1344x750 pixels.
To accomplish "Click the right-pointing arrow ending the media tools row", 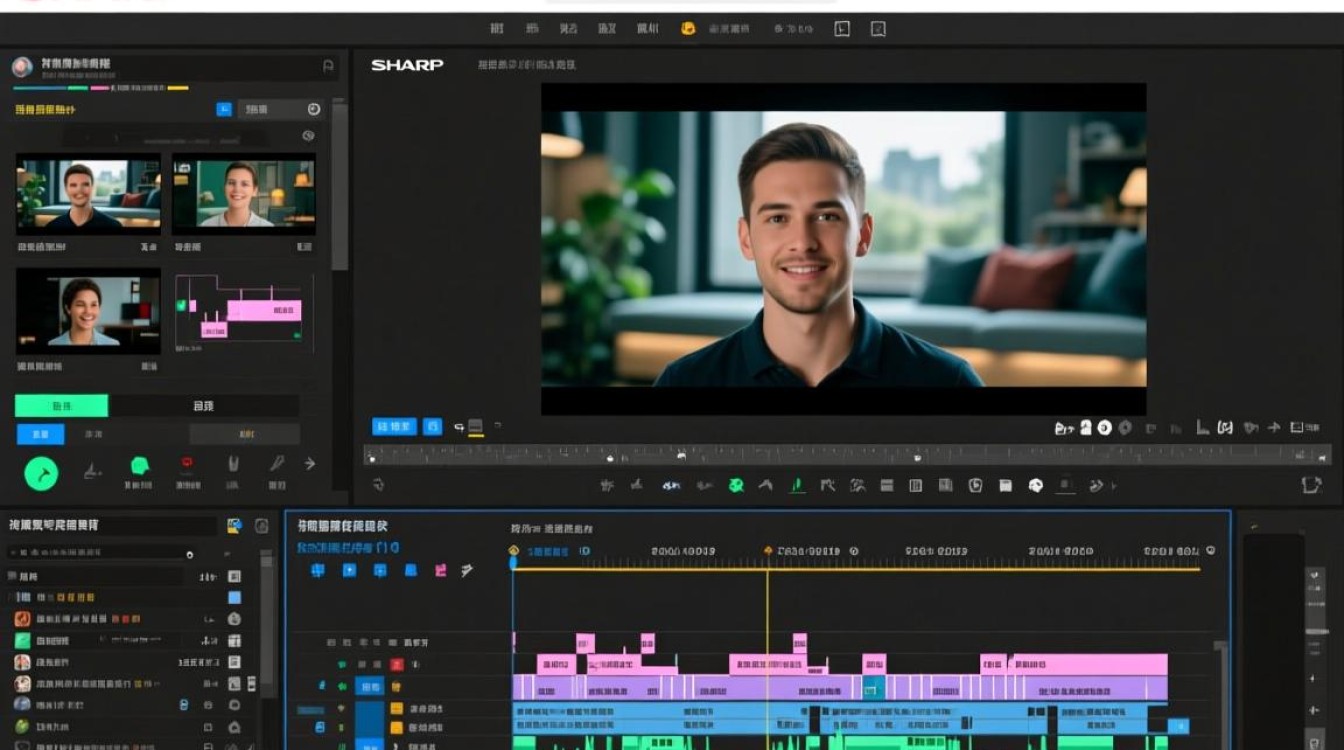I will point(310,464).
